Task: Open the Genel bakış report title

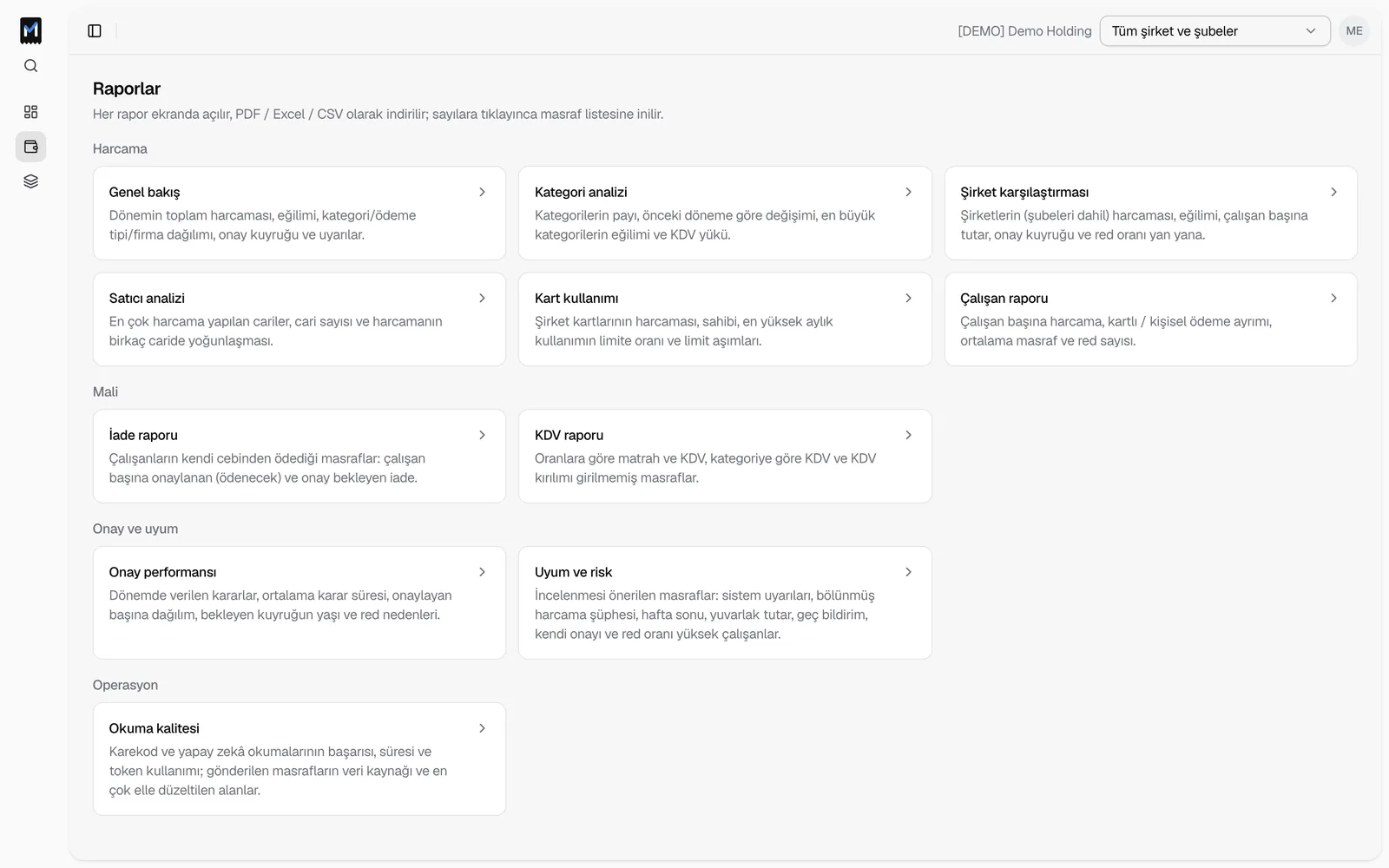Action: pos(144,192)
